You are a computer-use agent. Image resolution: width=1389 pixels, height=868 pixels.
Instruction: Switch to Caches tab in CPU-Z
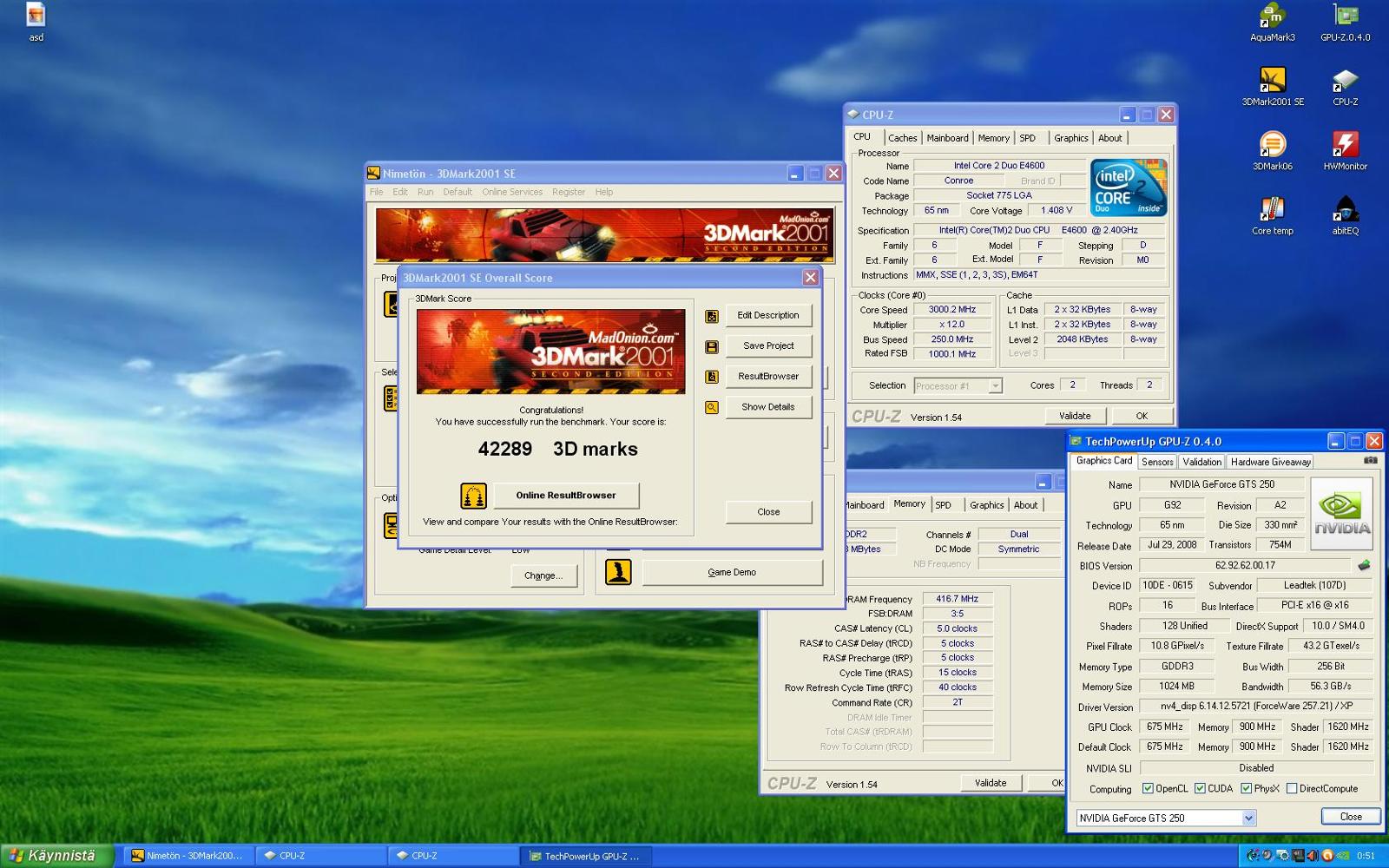click(902, 138)
